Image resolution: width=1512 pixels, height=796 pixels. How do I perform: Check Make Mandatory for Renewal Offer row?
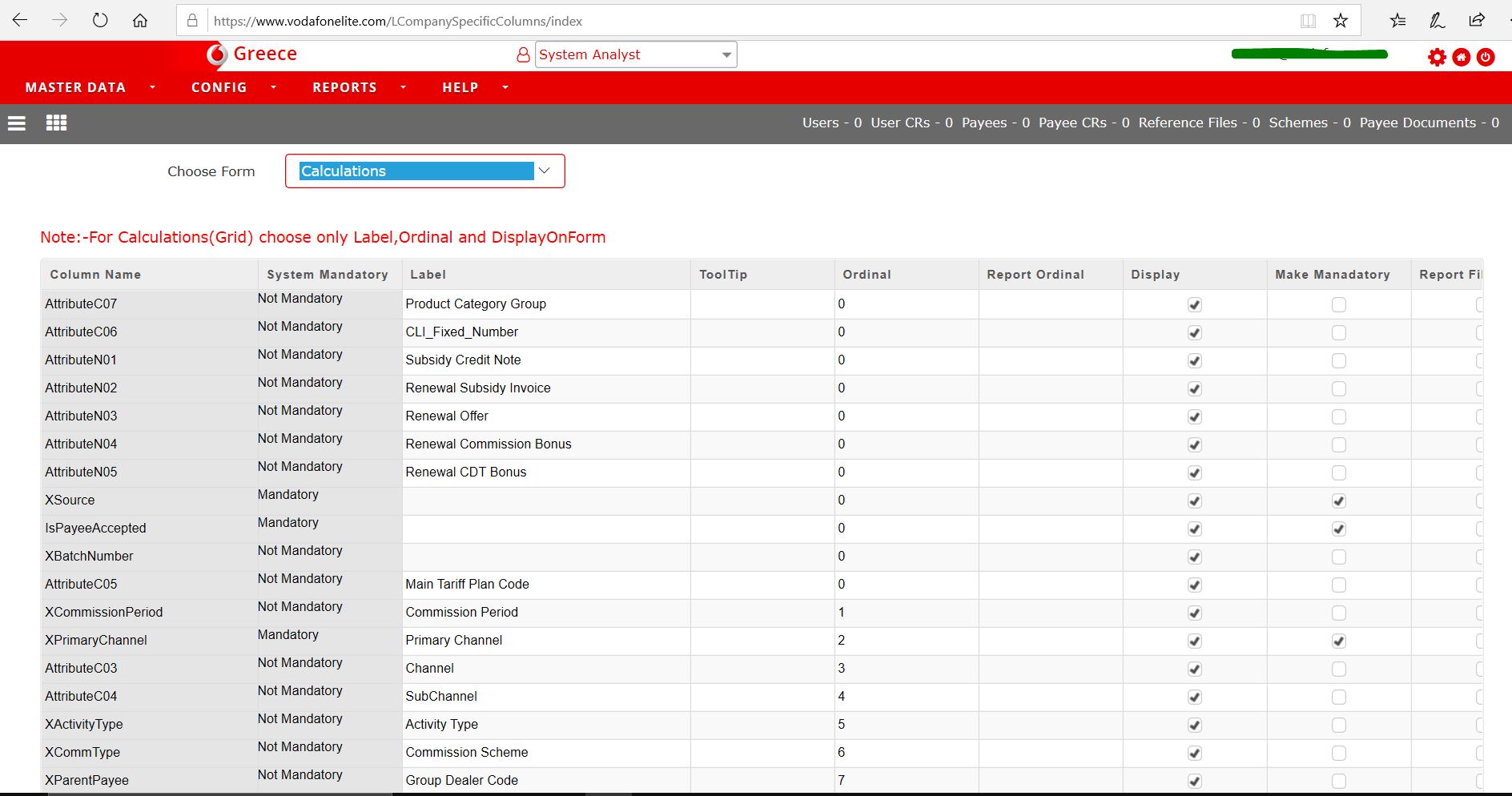(1339, 416)
